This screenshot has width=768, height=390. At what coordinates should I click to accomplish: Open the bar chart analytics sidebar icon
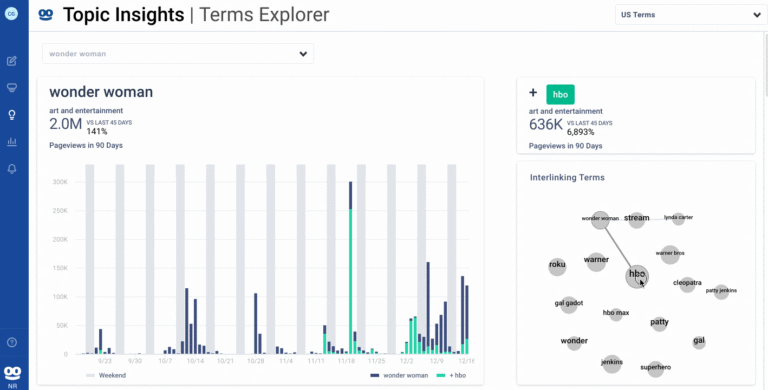(12, 142)
